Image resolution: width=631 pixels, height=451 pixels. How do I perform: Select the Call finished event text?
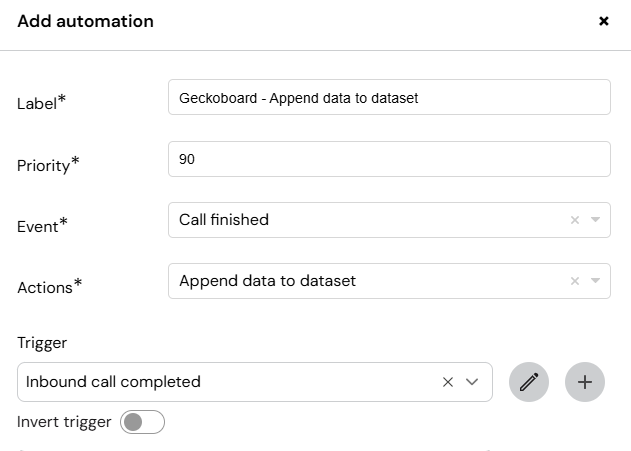(224, 220)
